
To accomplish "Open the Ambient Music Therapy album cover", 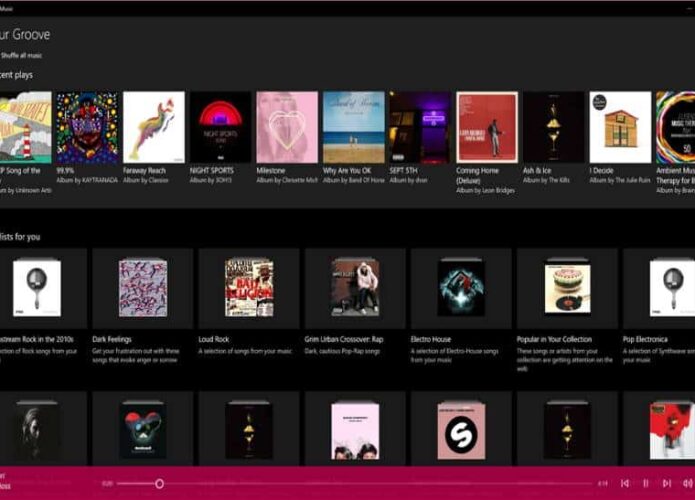I will coord(675,127).
